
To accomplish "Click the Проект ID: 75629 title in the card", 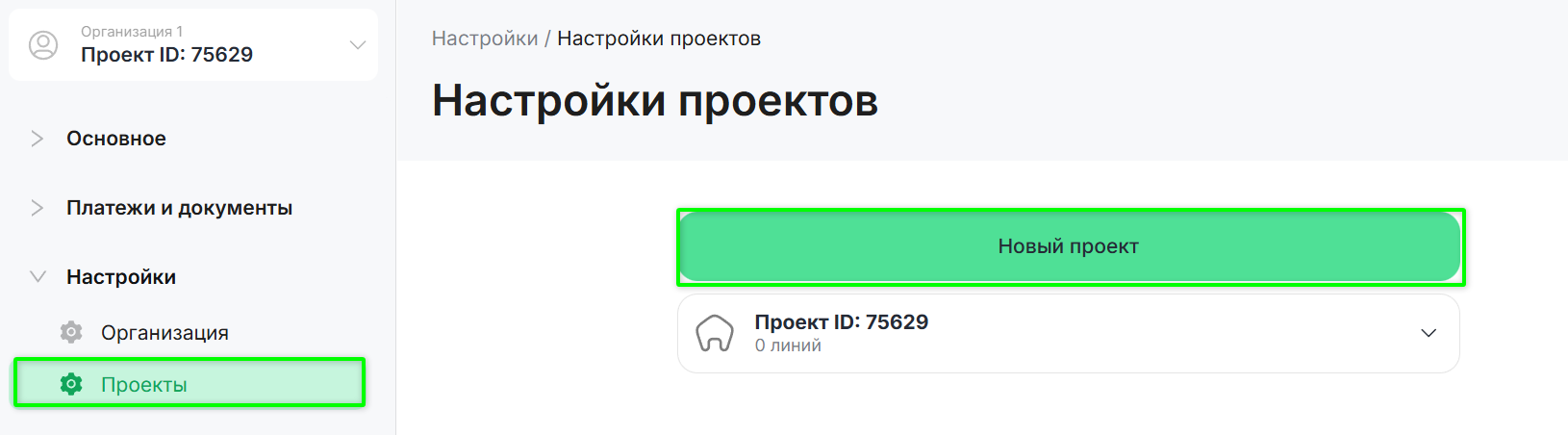I will (x=842, y=322).
